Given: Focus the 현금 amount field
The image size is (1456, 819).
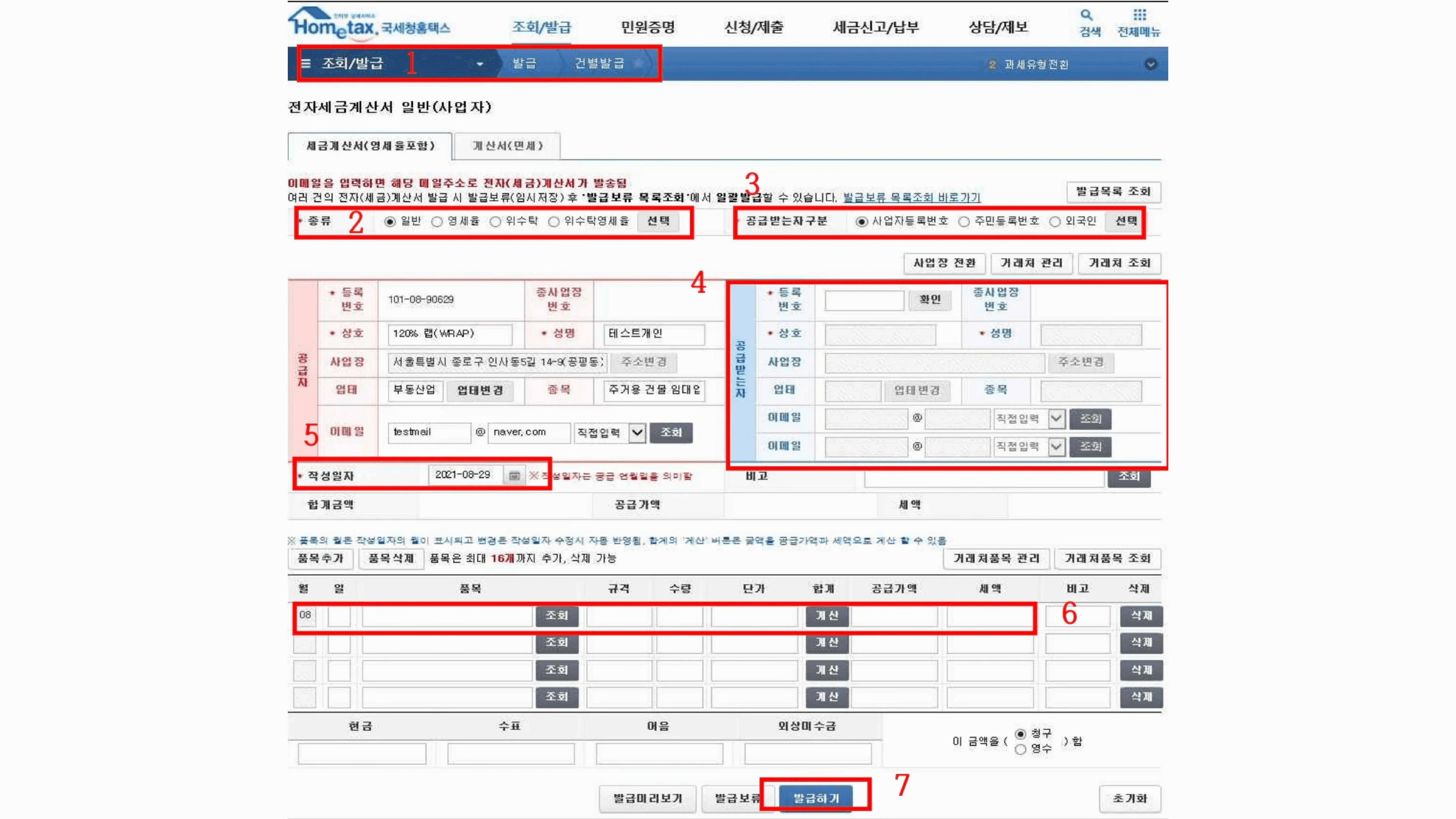Looking at the screenshot, I should point(362,755).
